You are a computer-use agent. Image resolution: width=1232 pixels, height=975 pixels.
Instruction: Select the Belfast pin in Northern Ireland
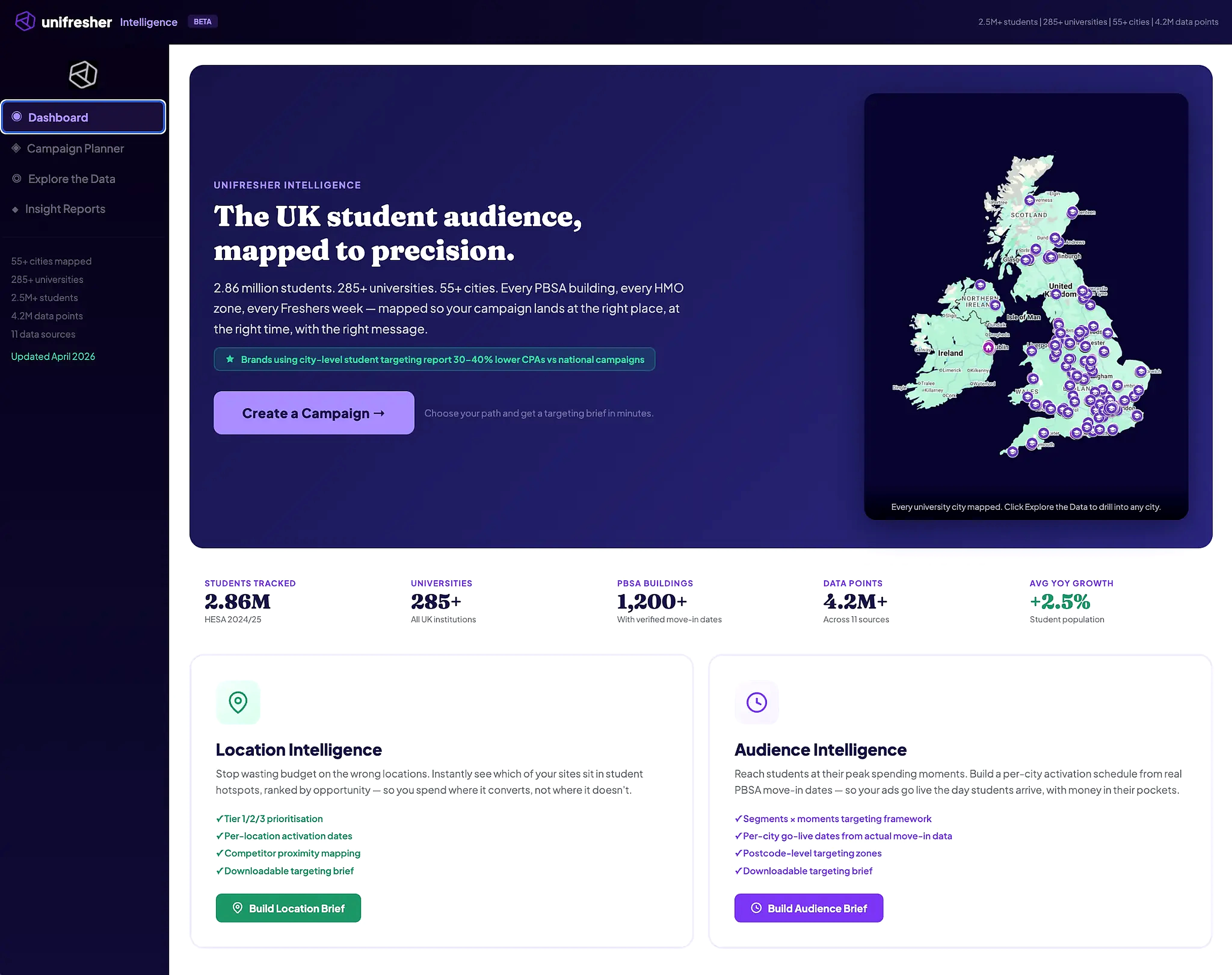click(x=995, y=305)
